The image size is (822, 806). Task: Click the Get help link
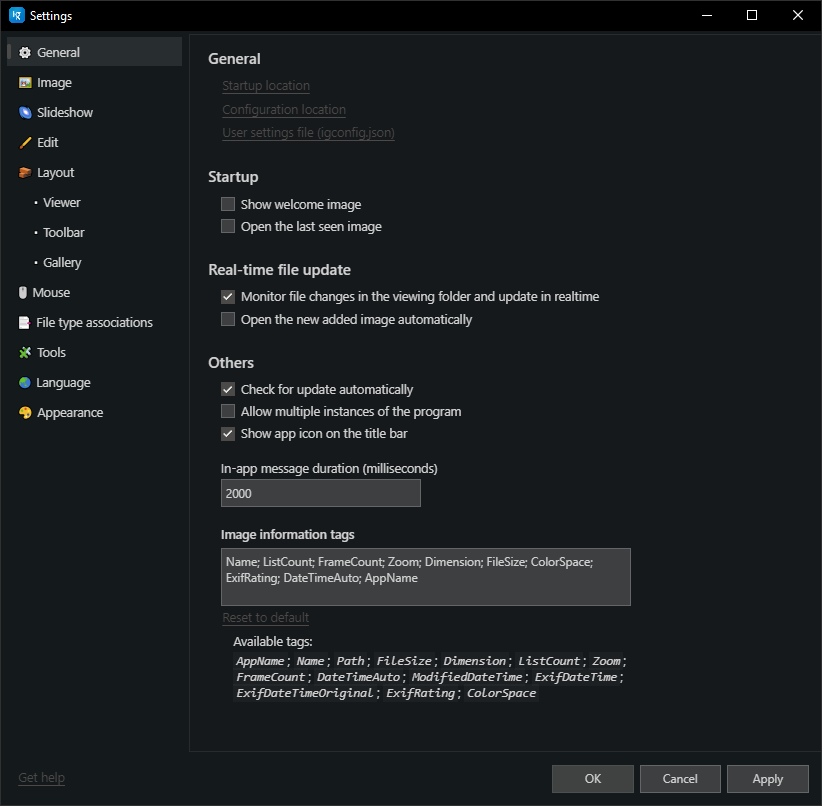click(41, 778)
